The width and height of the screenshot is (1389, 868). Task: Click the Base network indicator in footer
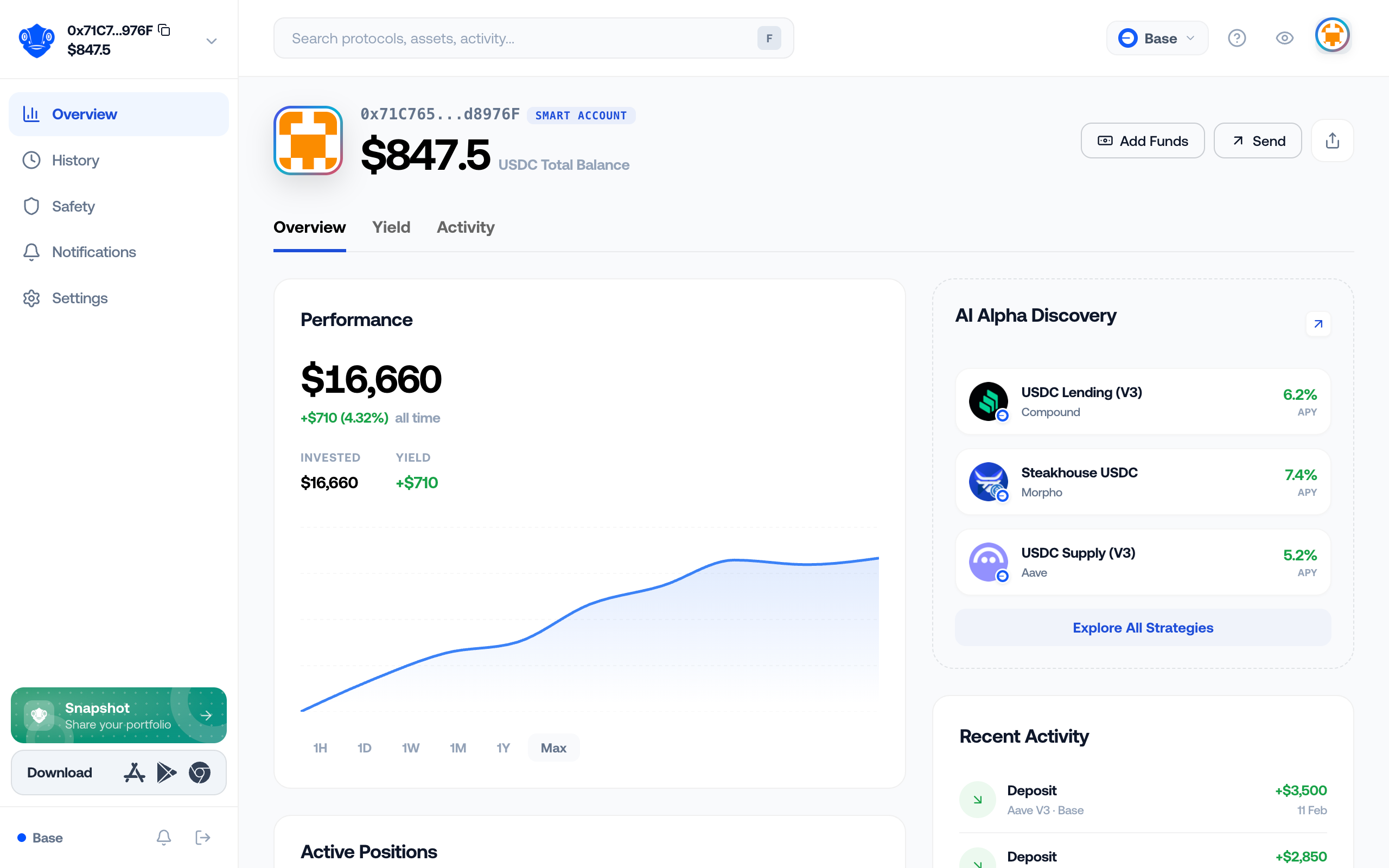pyautogui.click(x=40, y=838)
